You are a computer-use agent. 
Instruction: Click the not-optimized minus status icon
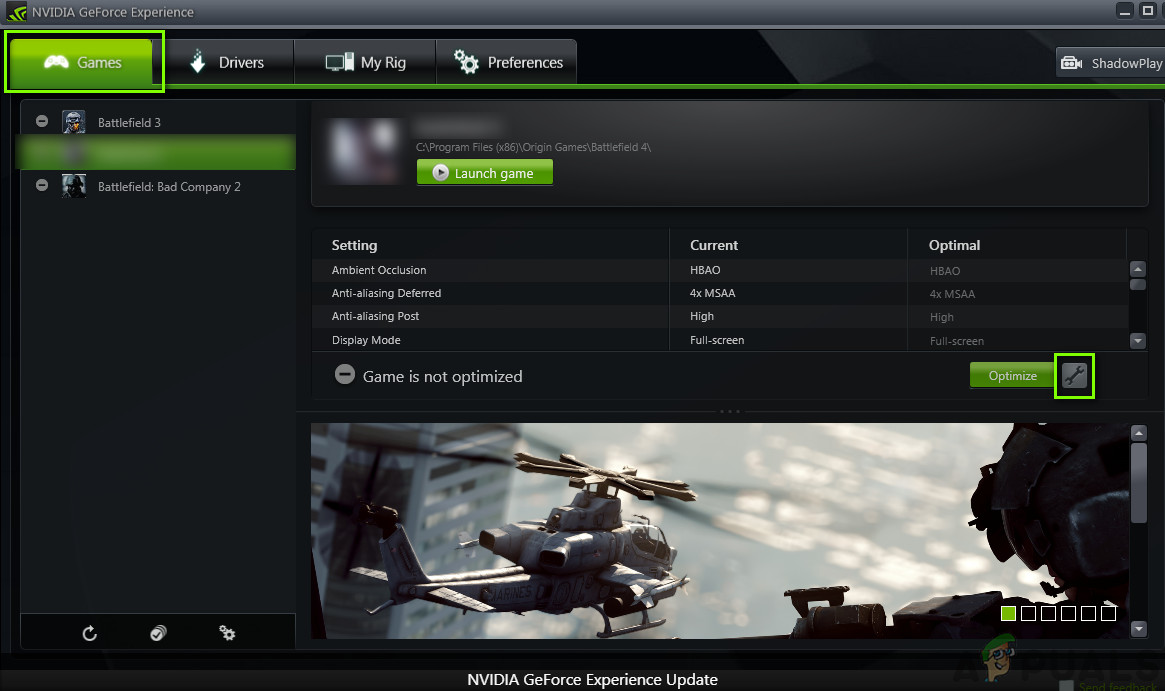(345, 374)
